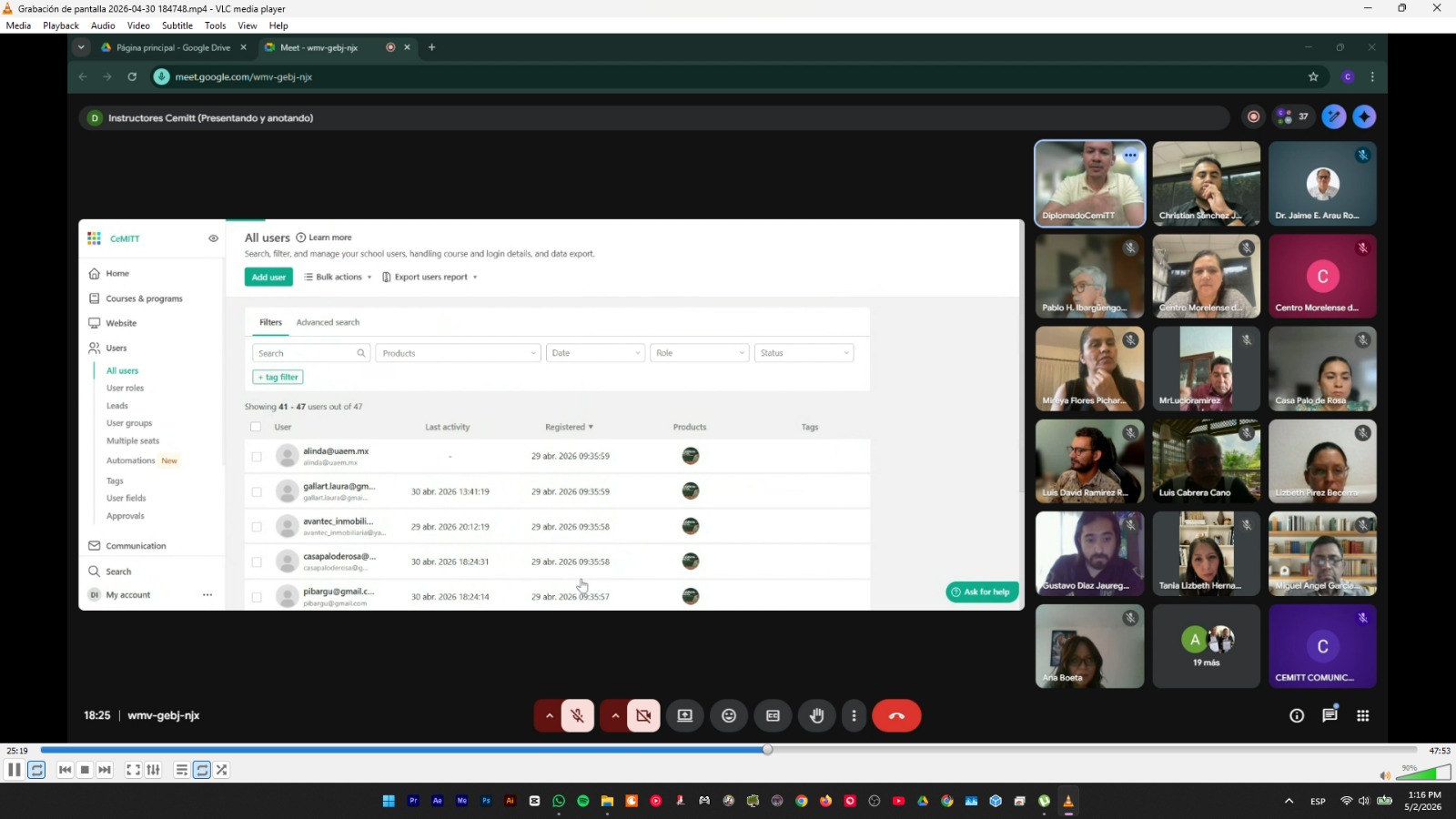Viewport: 1456px width, 819px height.
Task: Stop the video in VLC
Action: (x=85, y=770)
